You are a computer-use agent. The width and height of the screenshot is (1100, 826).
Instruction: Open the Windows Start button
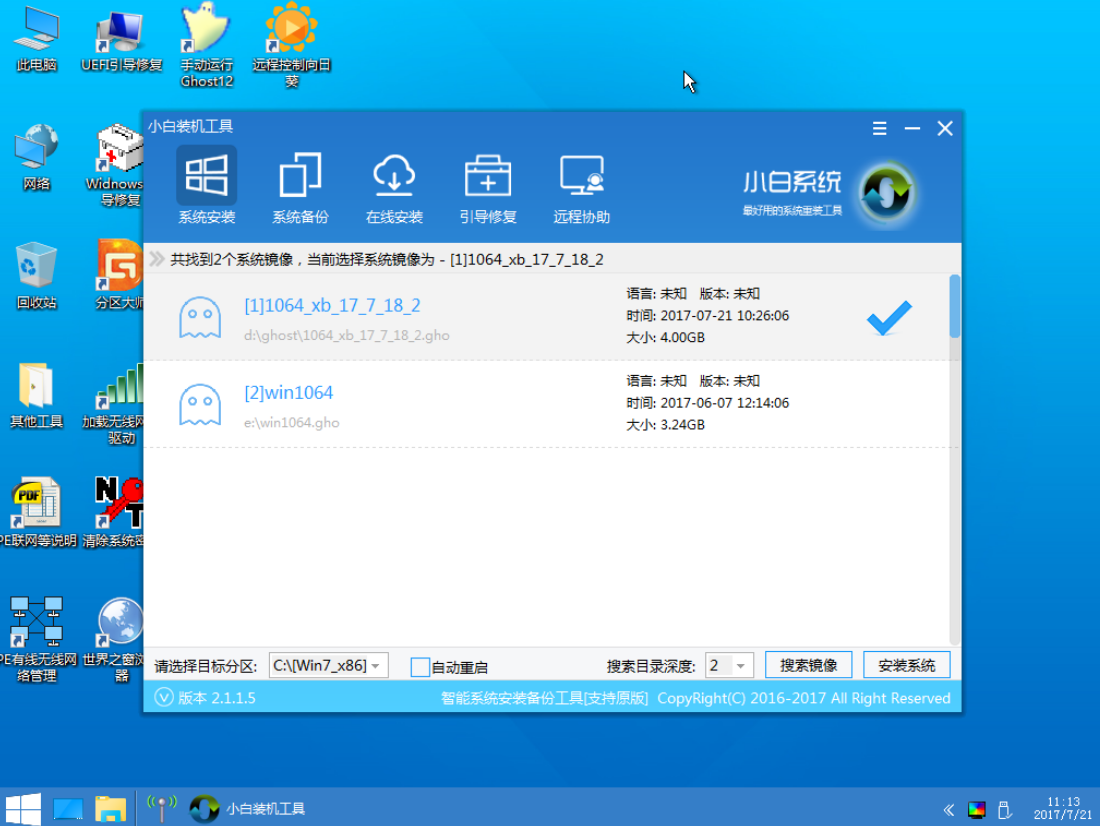22,808
